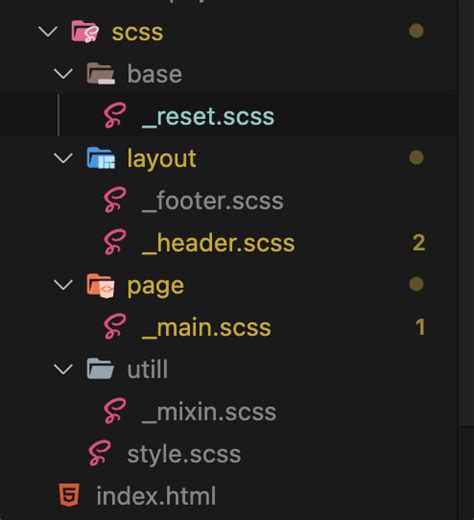Select the _header.scss file name
The width and height of the screenshot is (474, 520).
point(218,243)
